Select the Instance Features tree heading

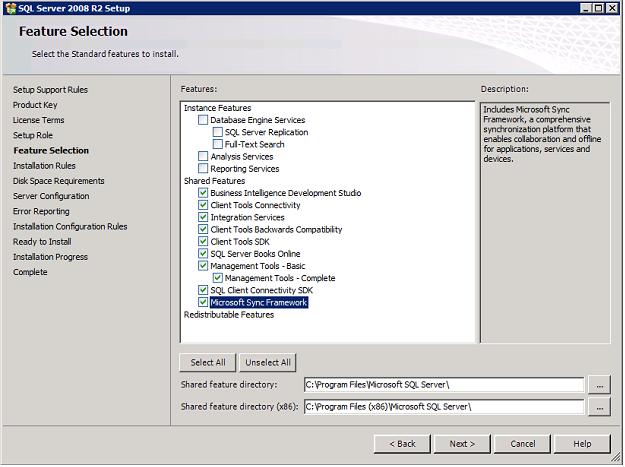[217, 108]
